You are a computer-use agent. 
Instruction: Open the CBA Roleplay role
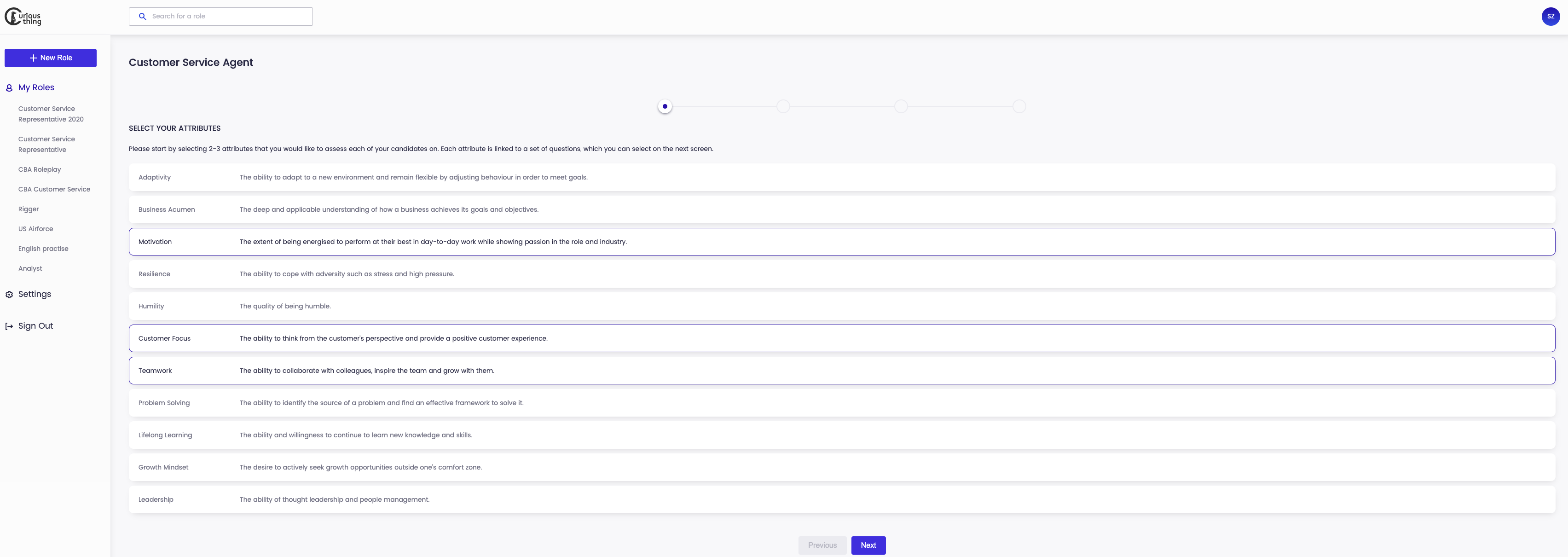coord(40,170)
